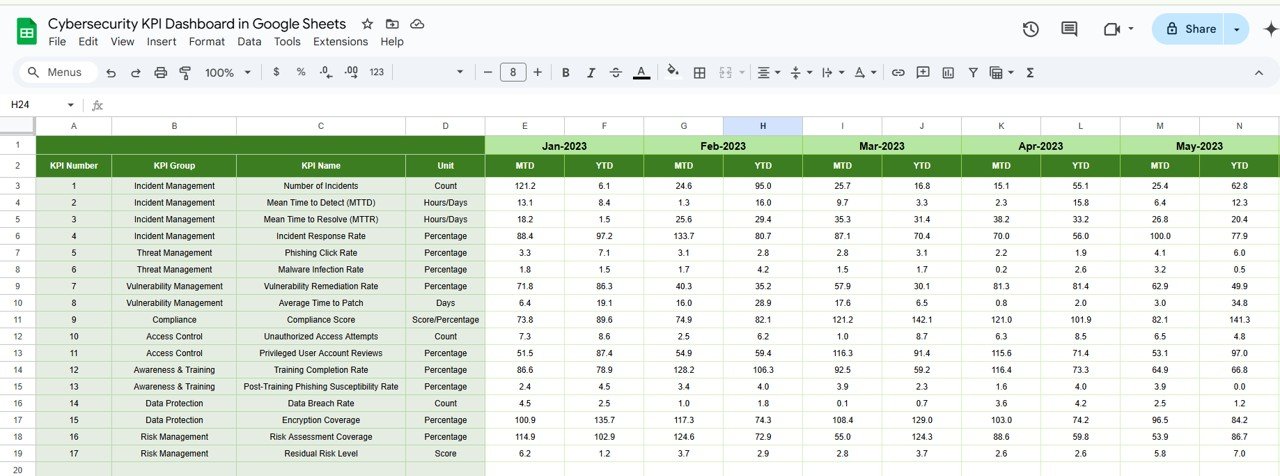The height and width of the screenshot is (476, 1280).
Task: Toggle bold formatting
Action: [566, 72]
